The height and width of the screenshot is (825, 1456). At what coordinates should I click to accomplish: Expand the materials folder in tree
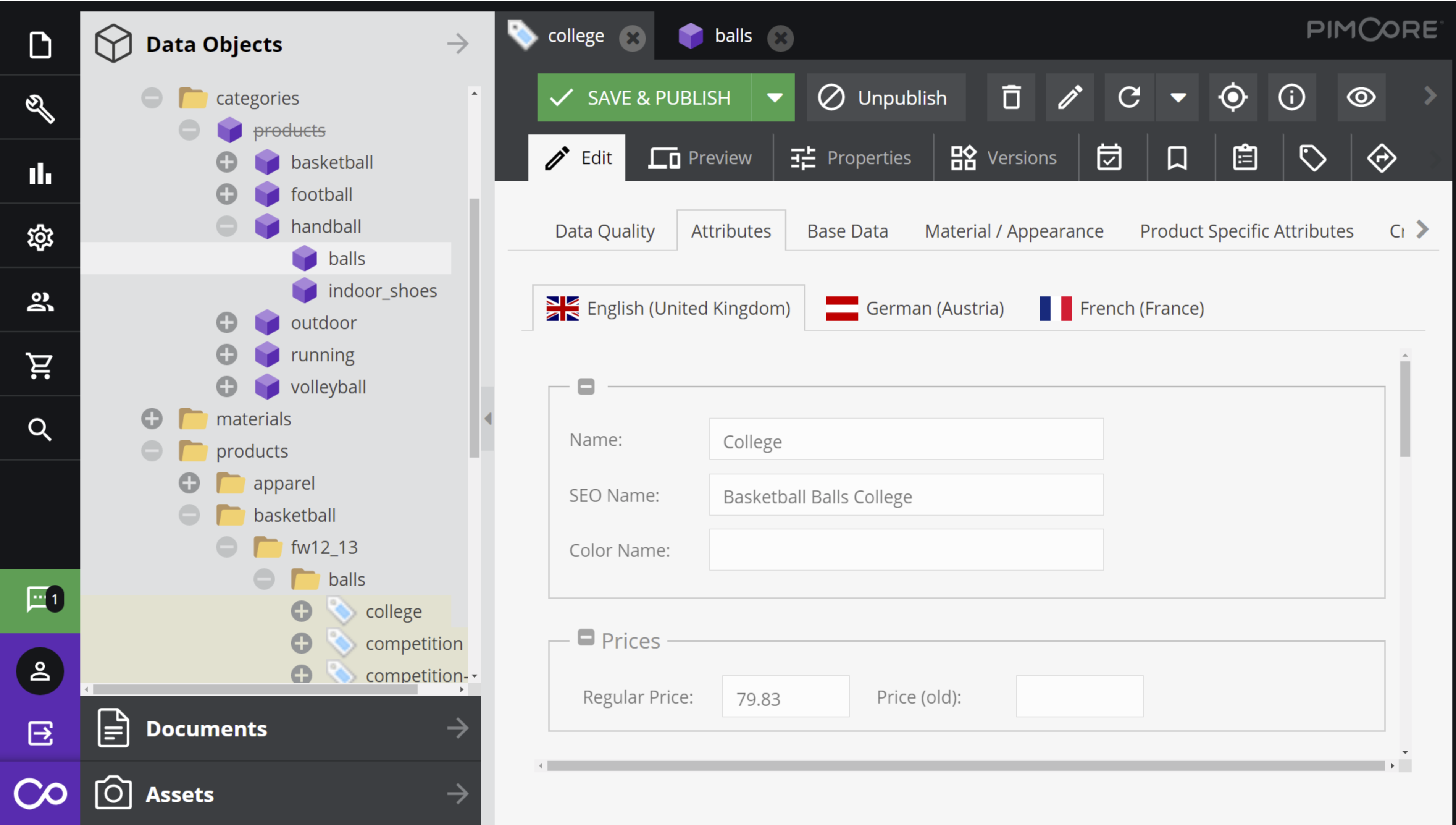(x=151, y=419)
